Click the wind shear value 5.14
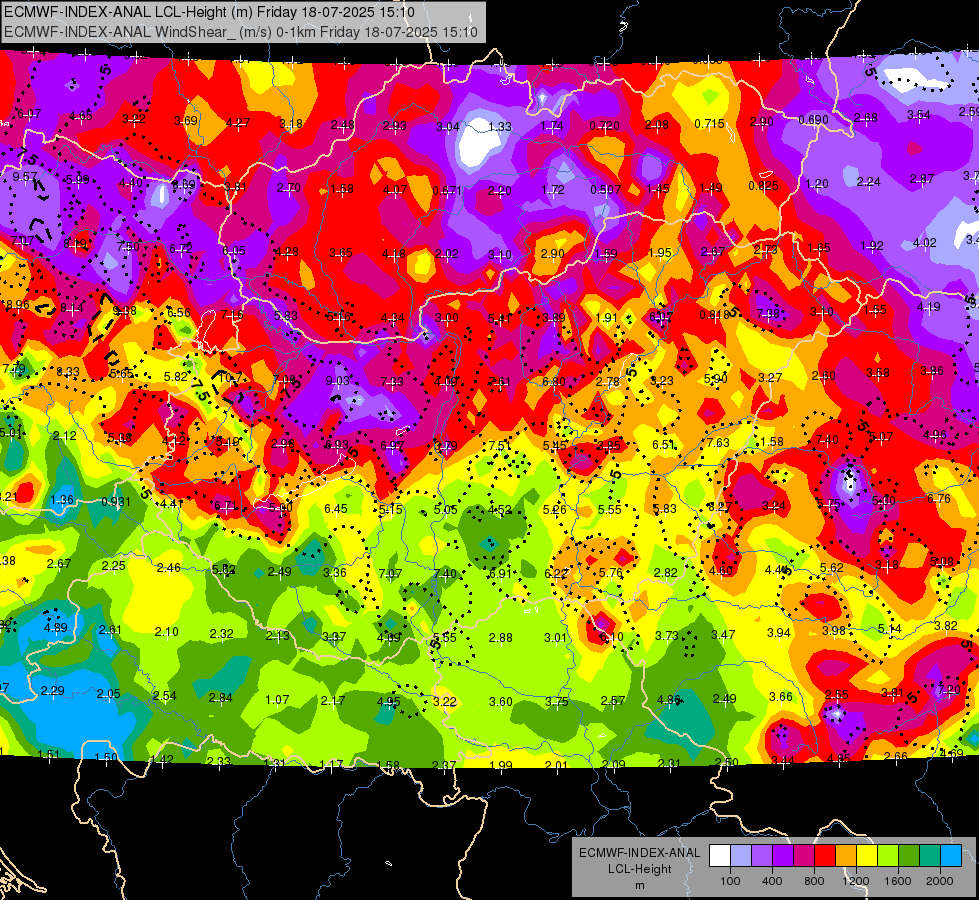979x900 pixels. 890,629
